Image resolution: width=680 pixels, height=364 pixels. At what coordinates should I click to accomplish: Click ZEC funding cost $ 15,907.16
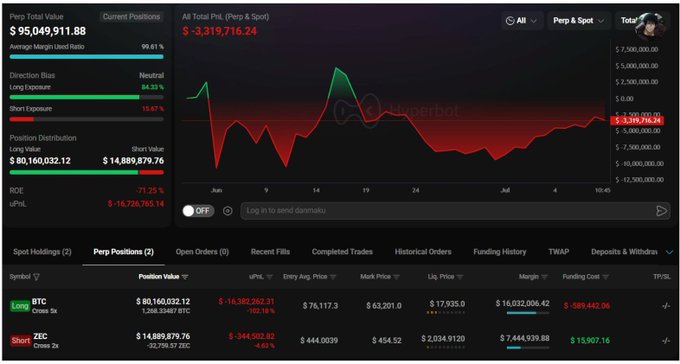(590, 341)
